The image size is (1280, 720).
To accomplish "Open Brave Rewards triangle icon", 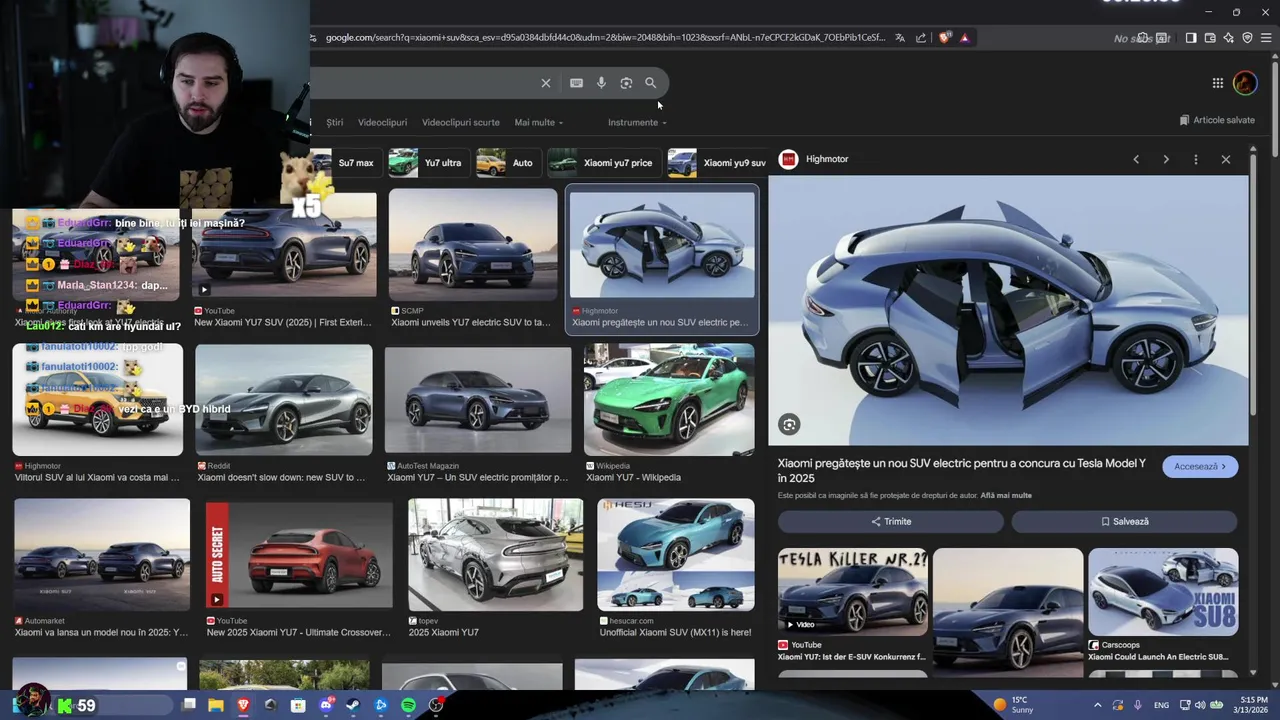I will (x=964, y=38).
